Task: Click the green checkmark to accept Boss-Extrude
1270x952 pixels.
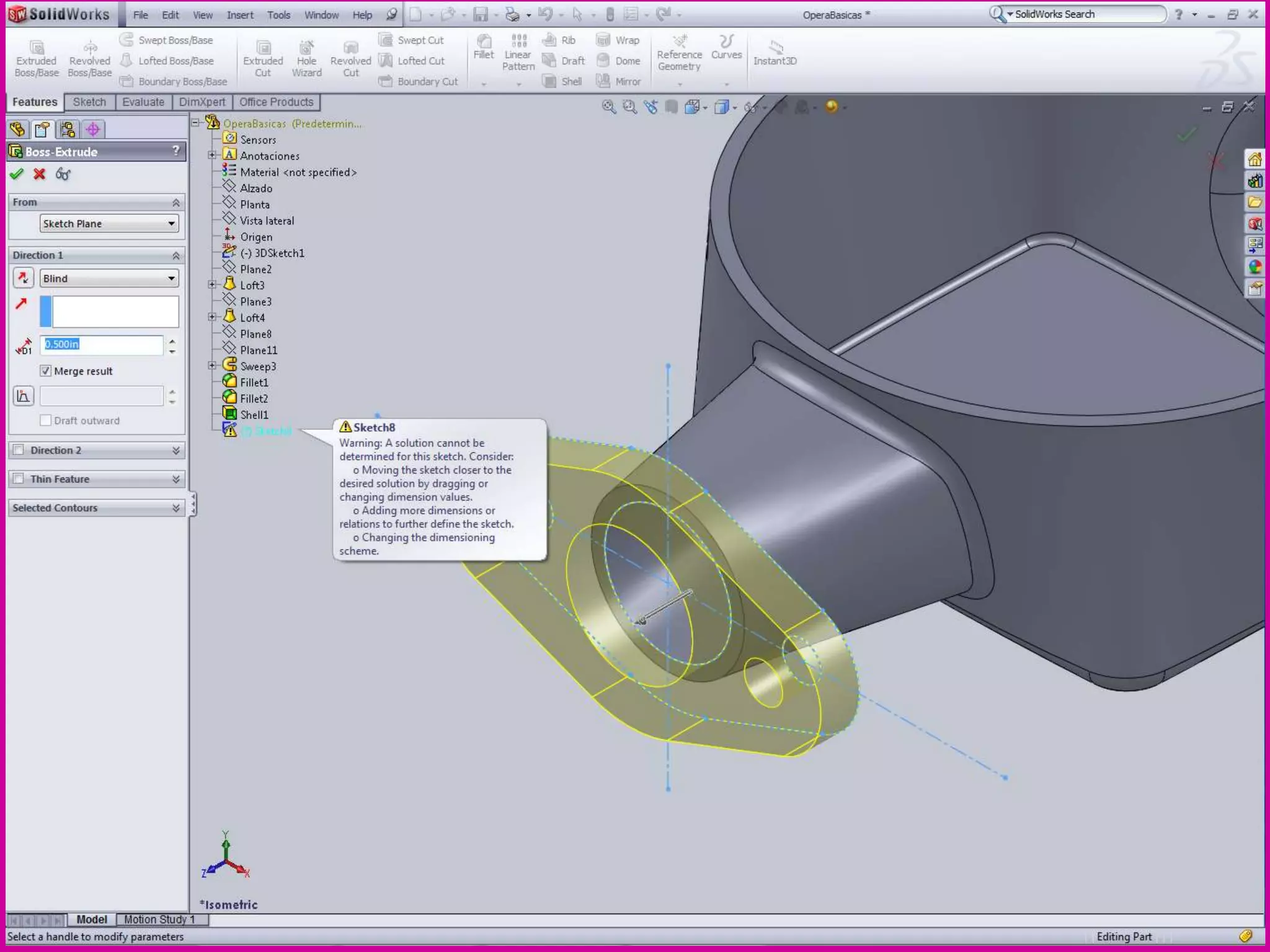Action: click(x=17, y=174)
